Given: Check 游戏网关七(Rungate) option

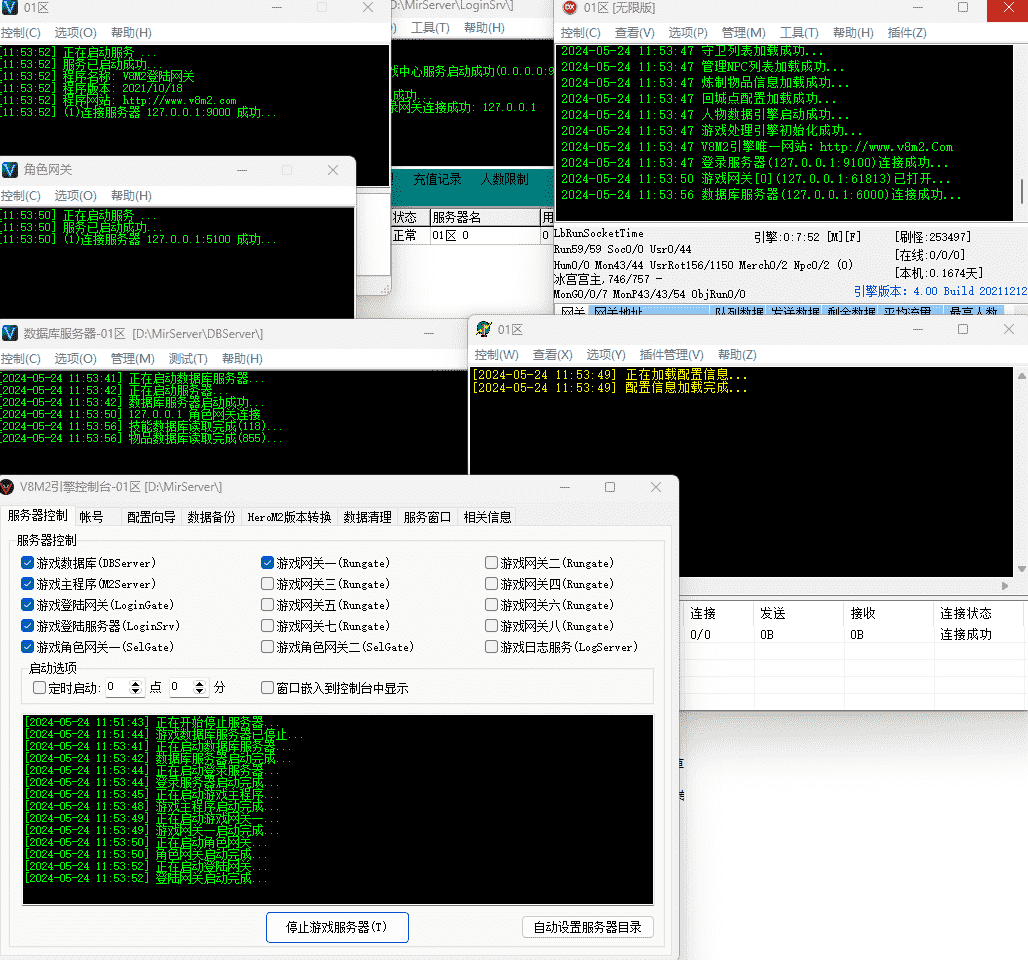Looking at the screenshot, I should click(x=267, y=626).
